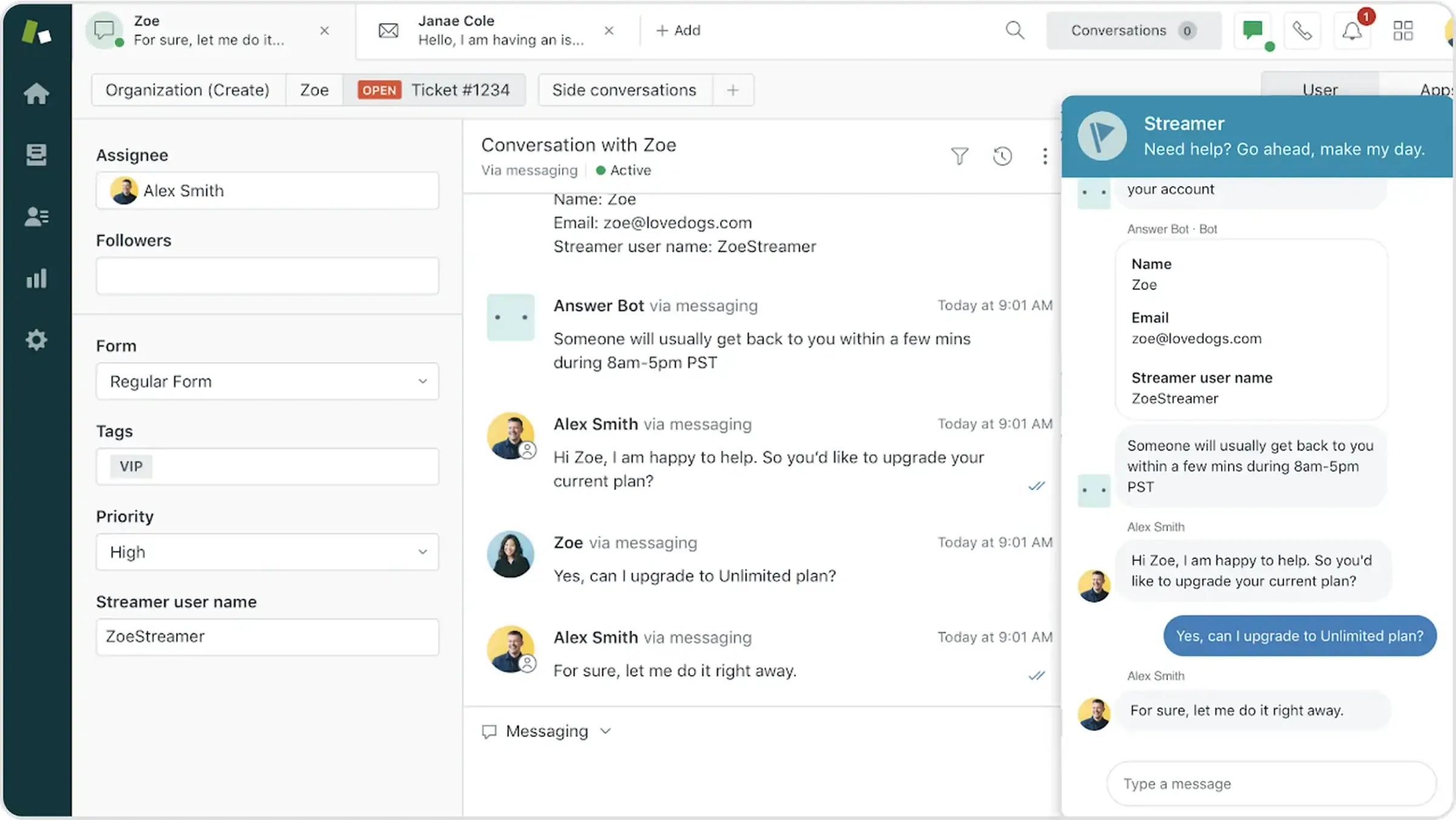
Task: Click the Active status indicator
Action: tap(624, 170)
